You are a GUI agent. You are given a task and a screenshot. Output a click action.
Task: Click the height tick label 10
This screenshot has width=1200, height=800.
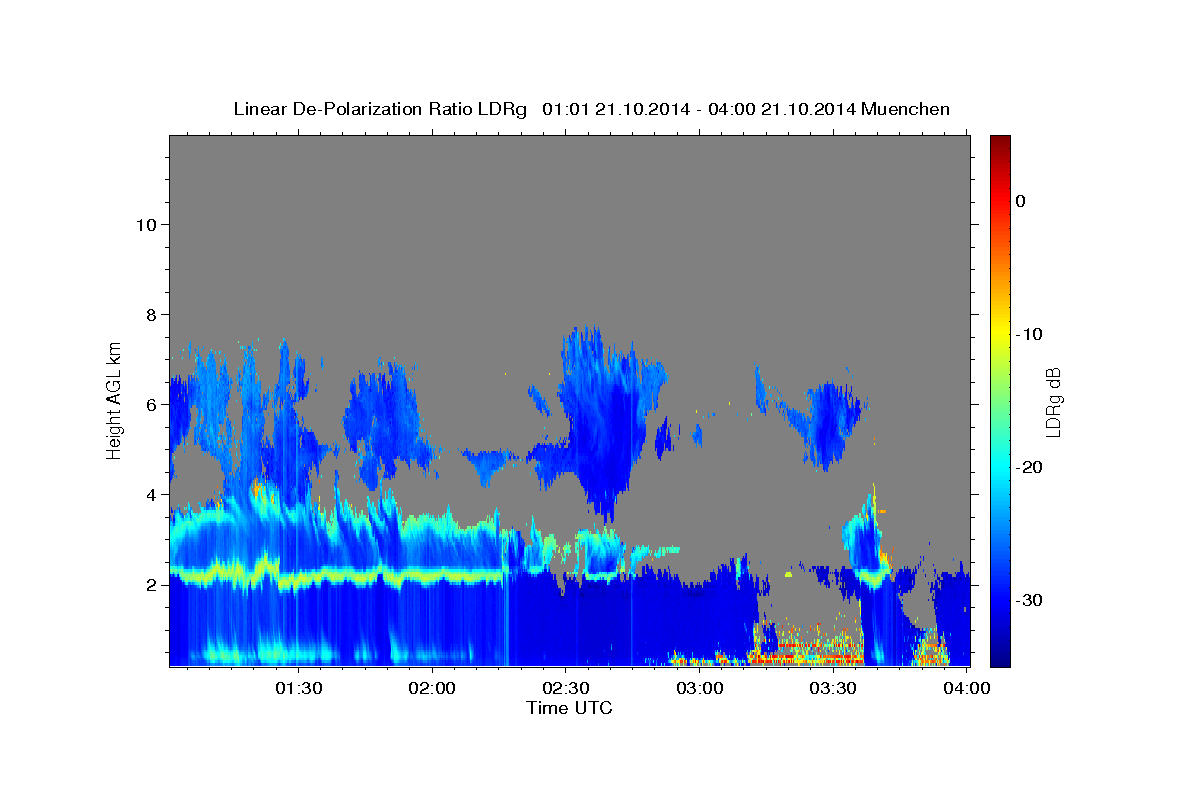tap(146, 224)
